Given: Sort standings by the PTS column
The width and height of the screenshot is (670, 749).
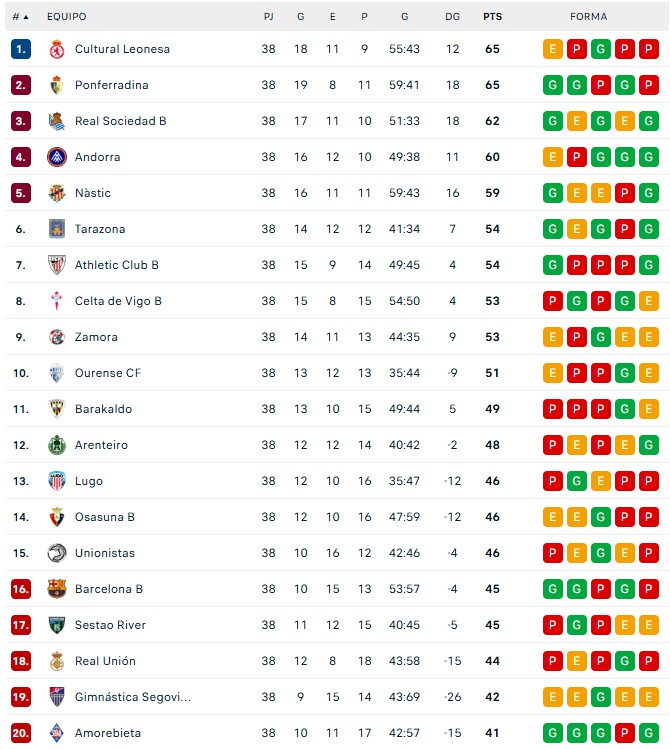Looking at the screenshot, I should [492, 17].
